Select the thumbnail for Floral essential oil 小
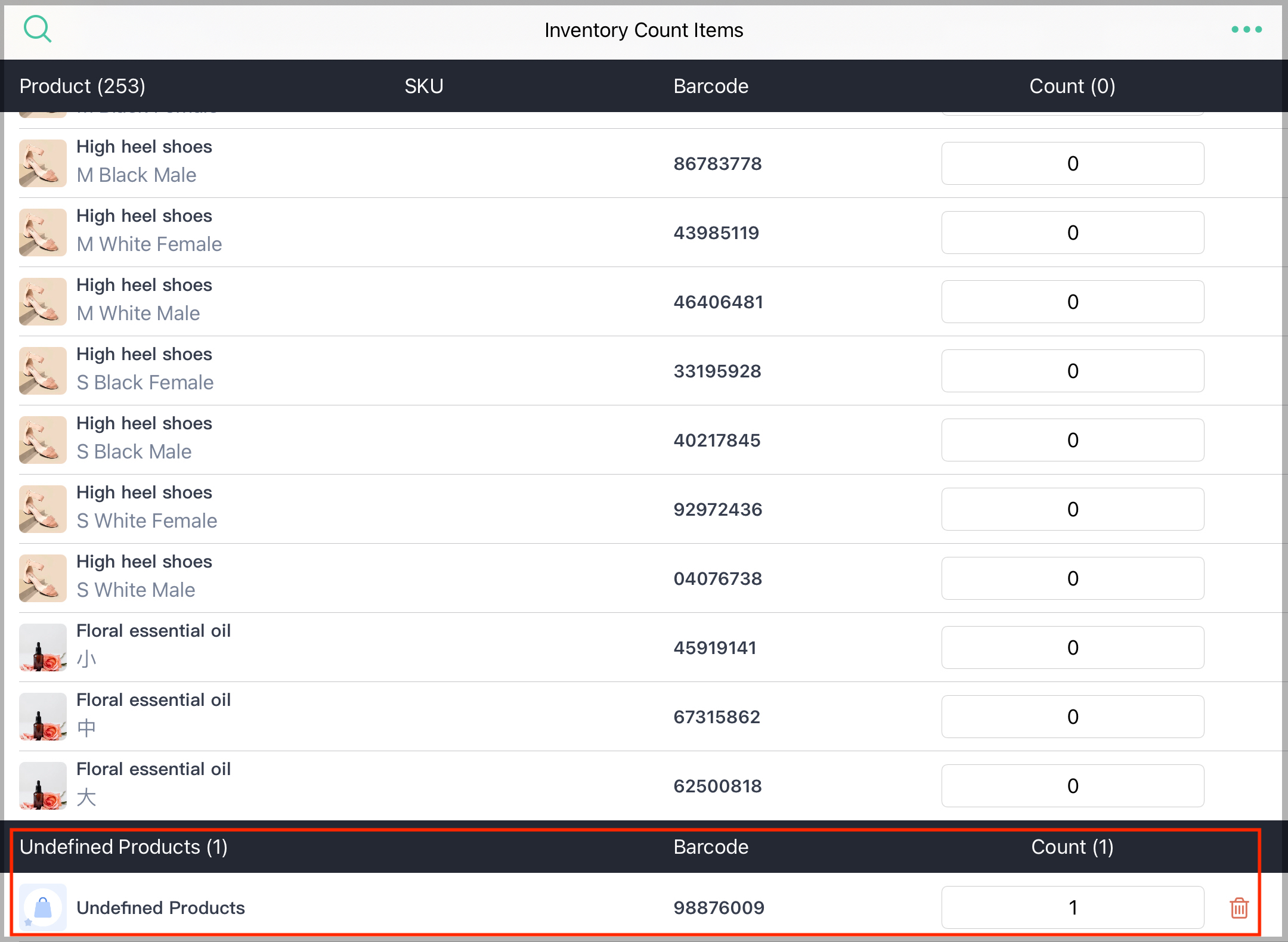This screenshot has width=1288, height=942. pyautogui.click(x=42, y=647)
